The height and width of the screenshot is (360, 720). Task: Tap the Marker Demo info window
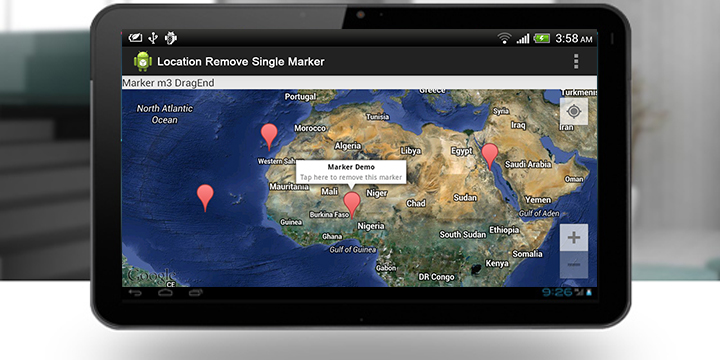coord(351,172)
